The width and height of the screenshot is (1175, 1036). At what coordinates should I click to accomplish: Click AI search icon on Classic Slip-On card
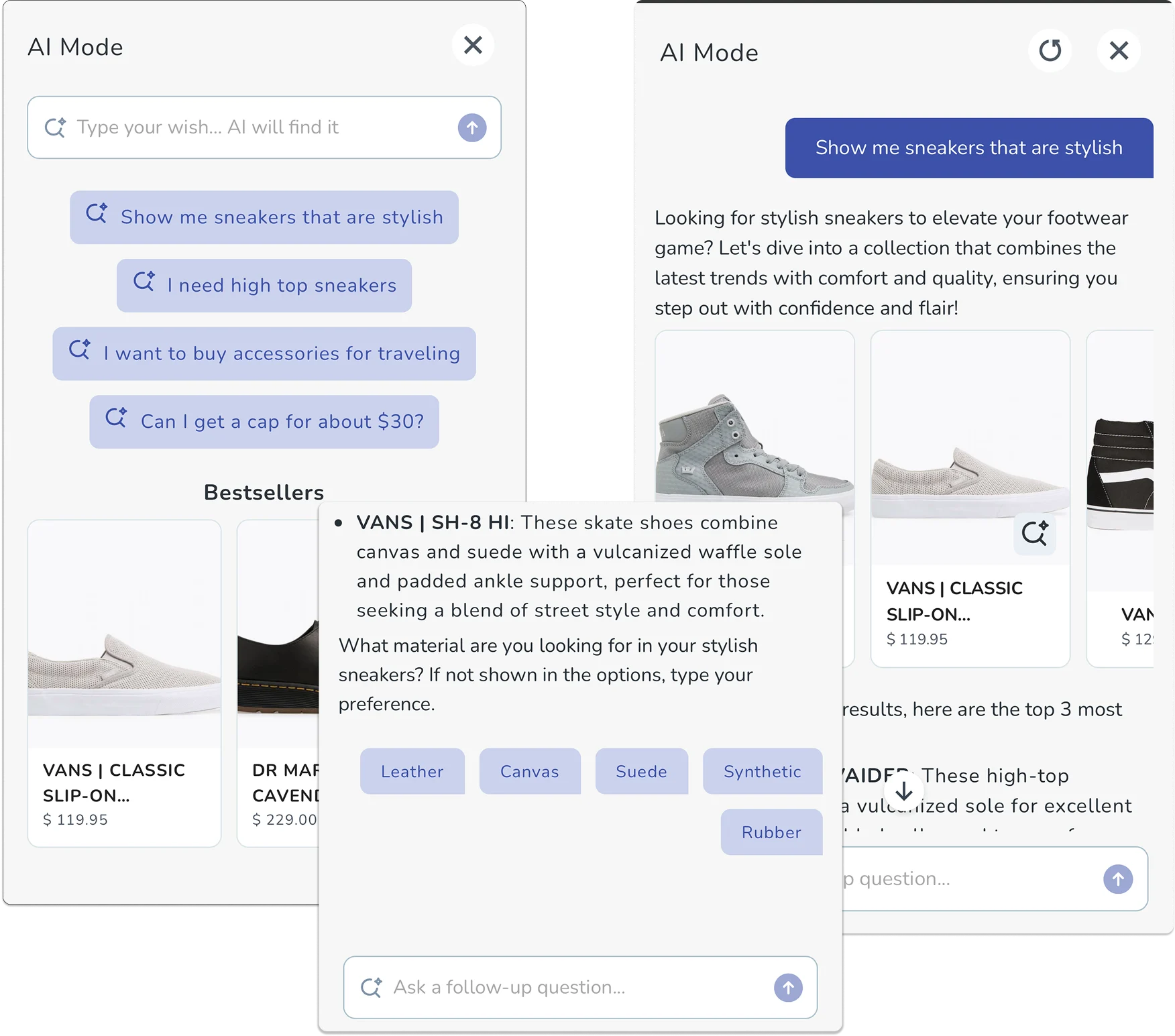1035,534
